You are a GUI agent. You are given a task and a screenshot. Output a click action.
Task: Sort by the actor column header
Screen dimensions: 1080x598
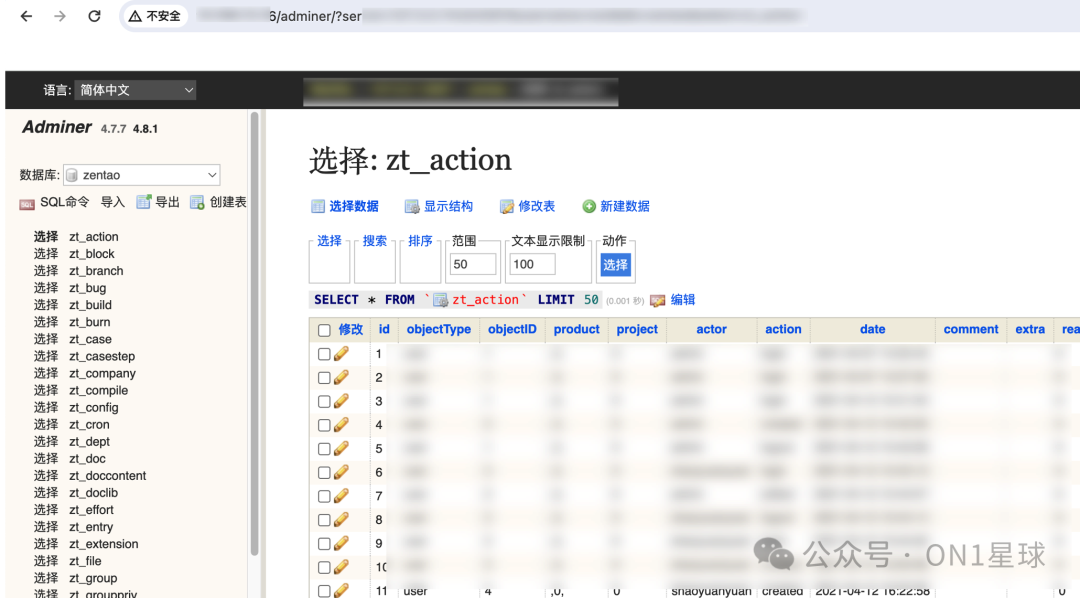pos(712,329)
